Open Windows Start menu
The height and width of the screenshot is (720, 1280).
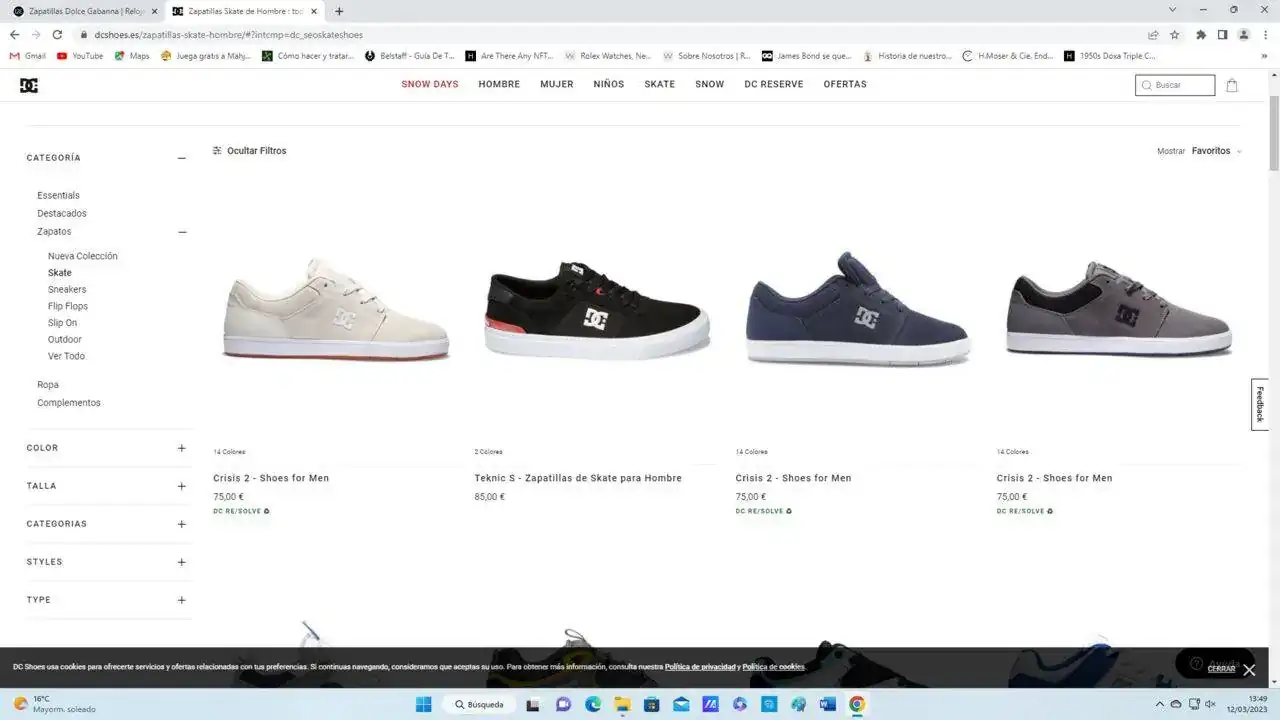pos(423,704)
